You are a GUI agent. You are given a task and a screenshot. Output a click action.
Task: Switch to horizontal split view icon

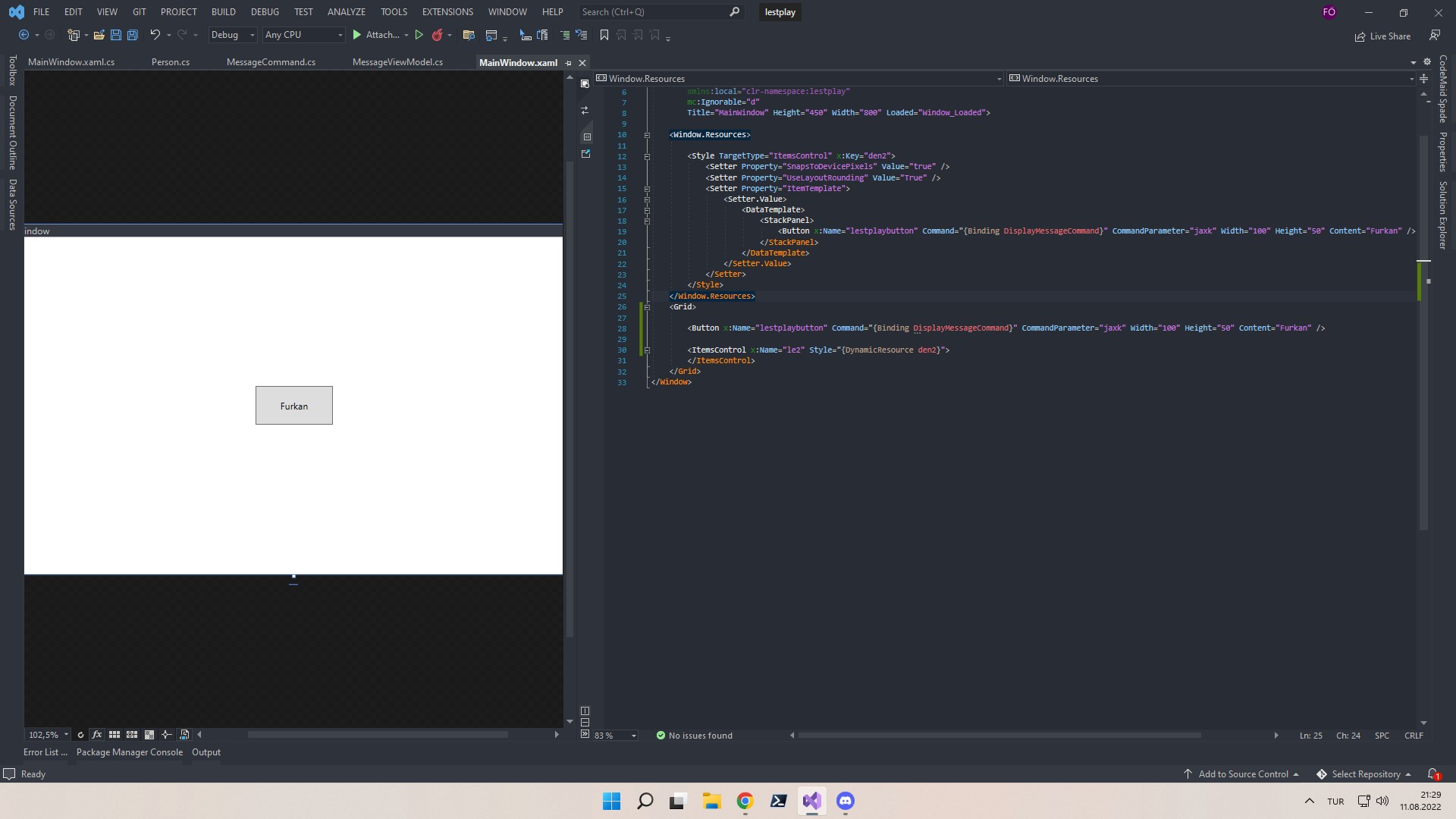585,723
